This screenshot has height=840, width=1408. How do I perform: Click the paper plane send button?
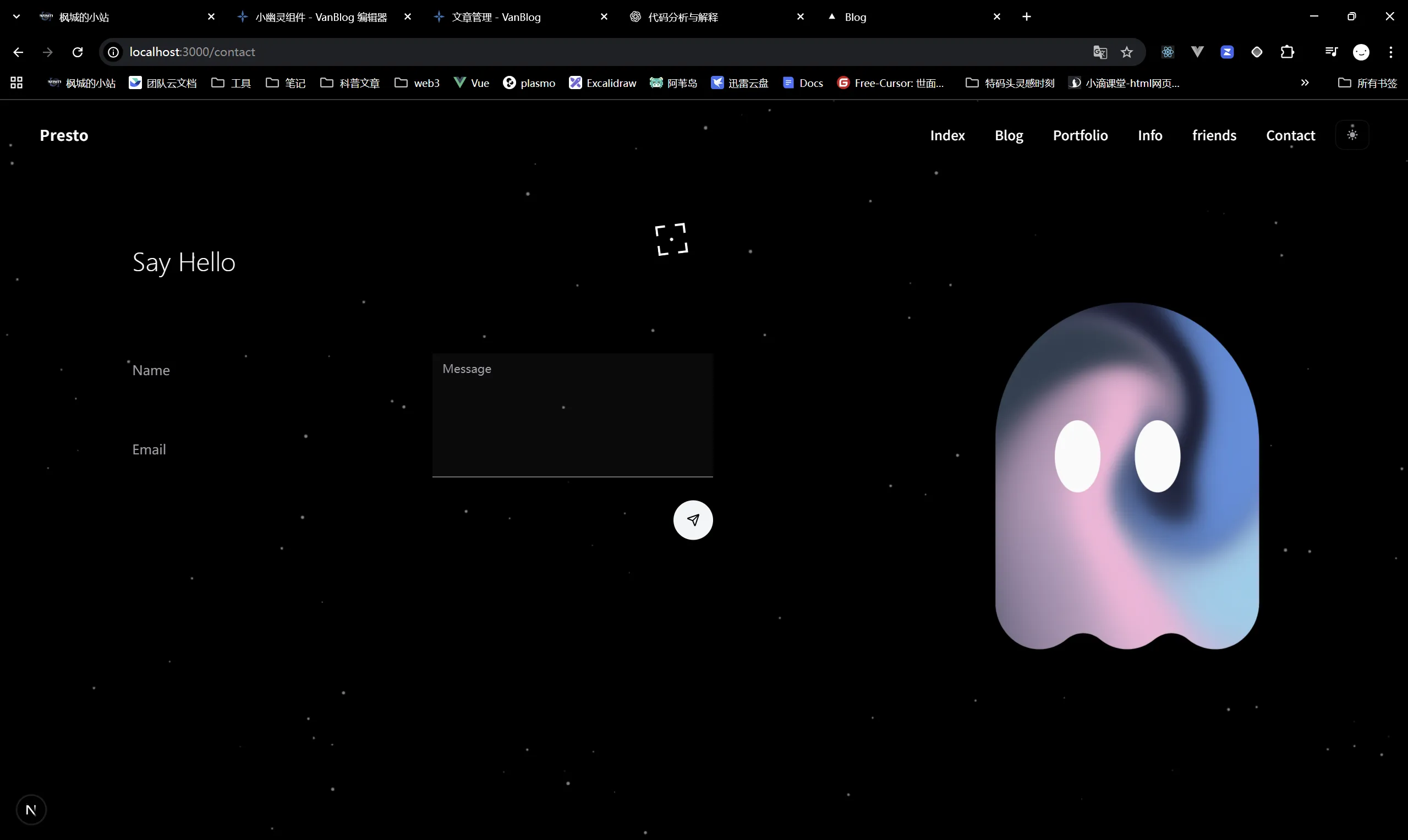pyautogui.click(x=693, y=520)
